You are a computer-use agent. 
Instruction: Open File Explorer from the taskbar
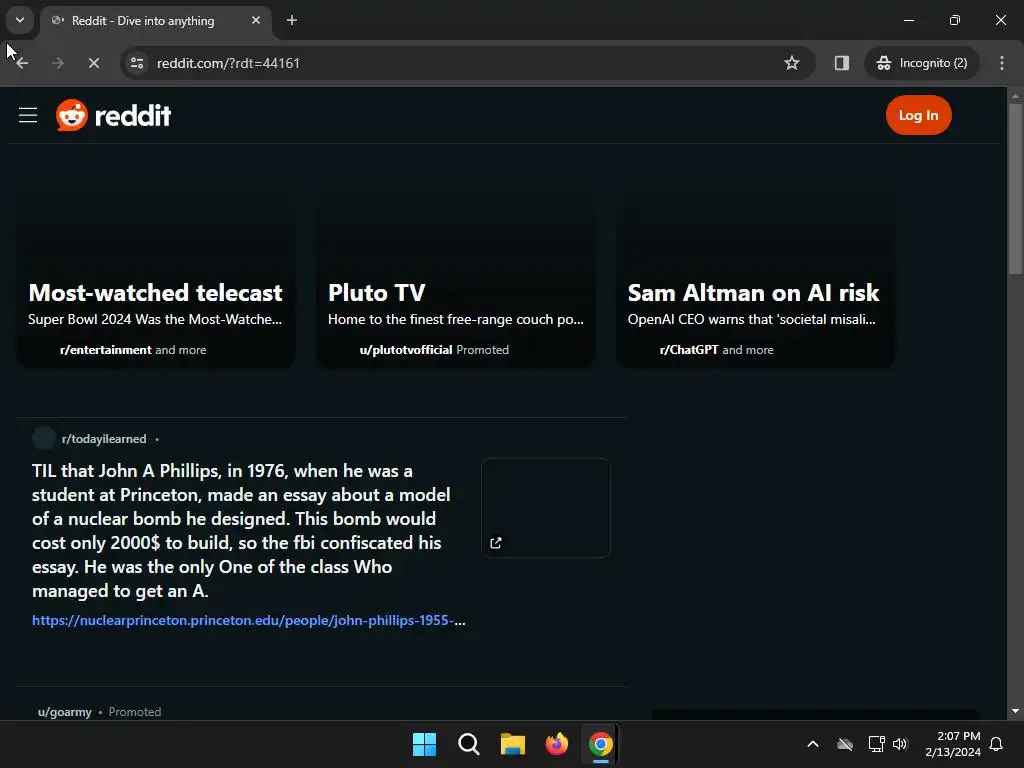tap(513, 744)
